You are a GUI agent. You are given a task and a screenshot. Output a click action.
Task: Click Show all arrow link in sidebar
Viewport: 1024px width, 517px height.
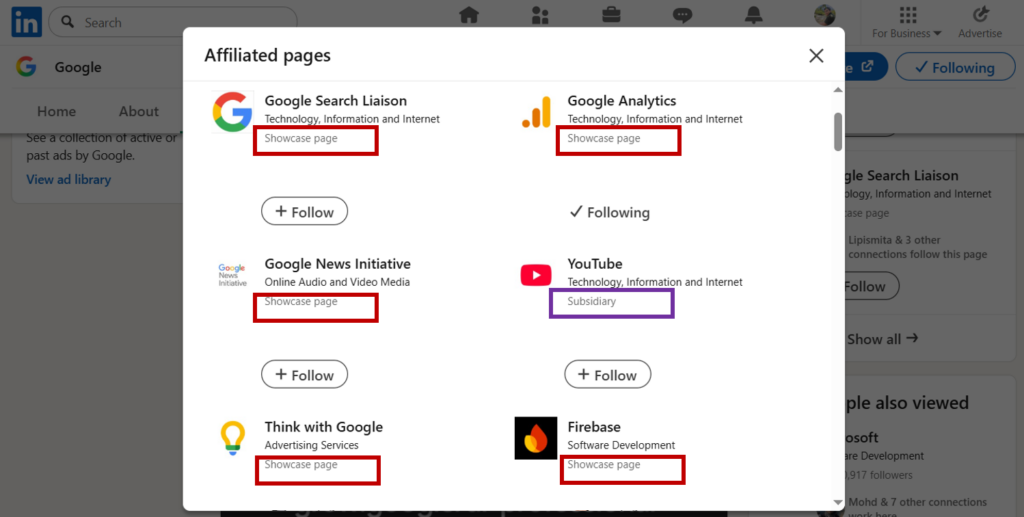click(x=882, y=339)
